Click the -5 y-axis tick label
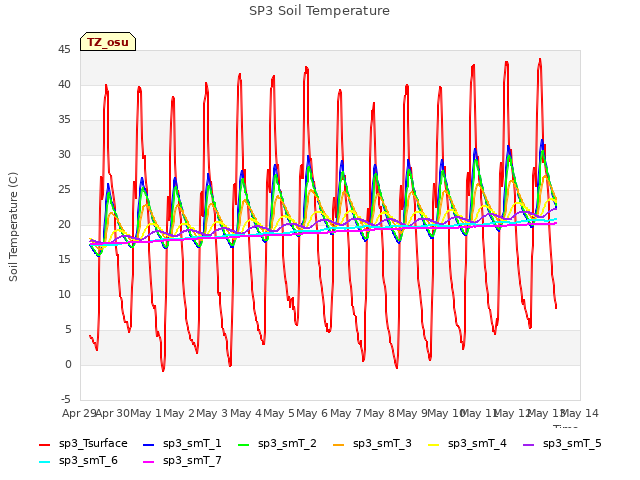The image size is (640, 480). point(66,399)
